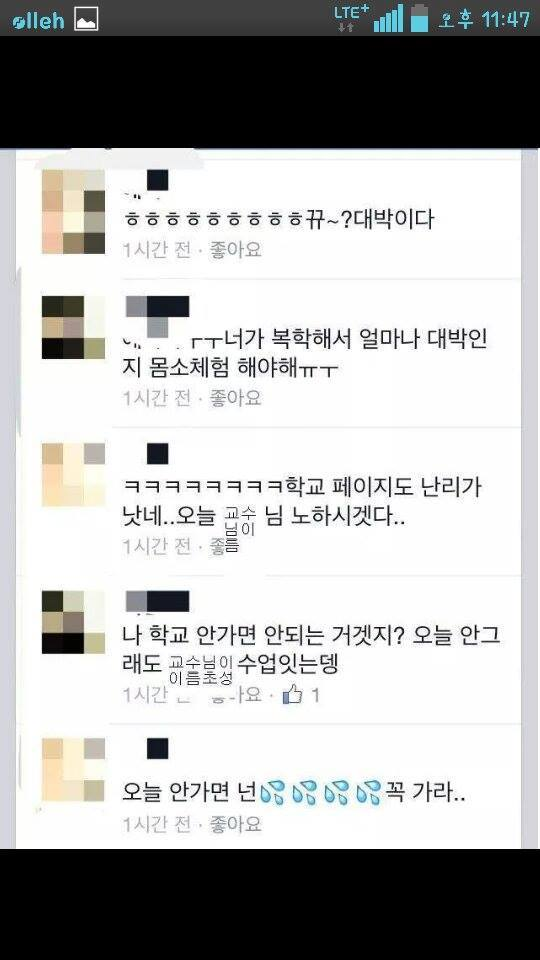Tap the sweat drop emojis in last comment
The image size is (540, 960).
(320, 793)
